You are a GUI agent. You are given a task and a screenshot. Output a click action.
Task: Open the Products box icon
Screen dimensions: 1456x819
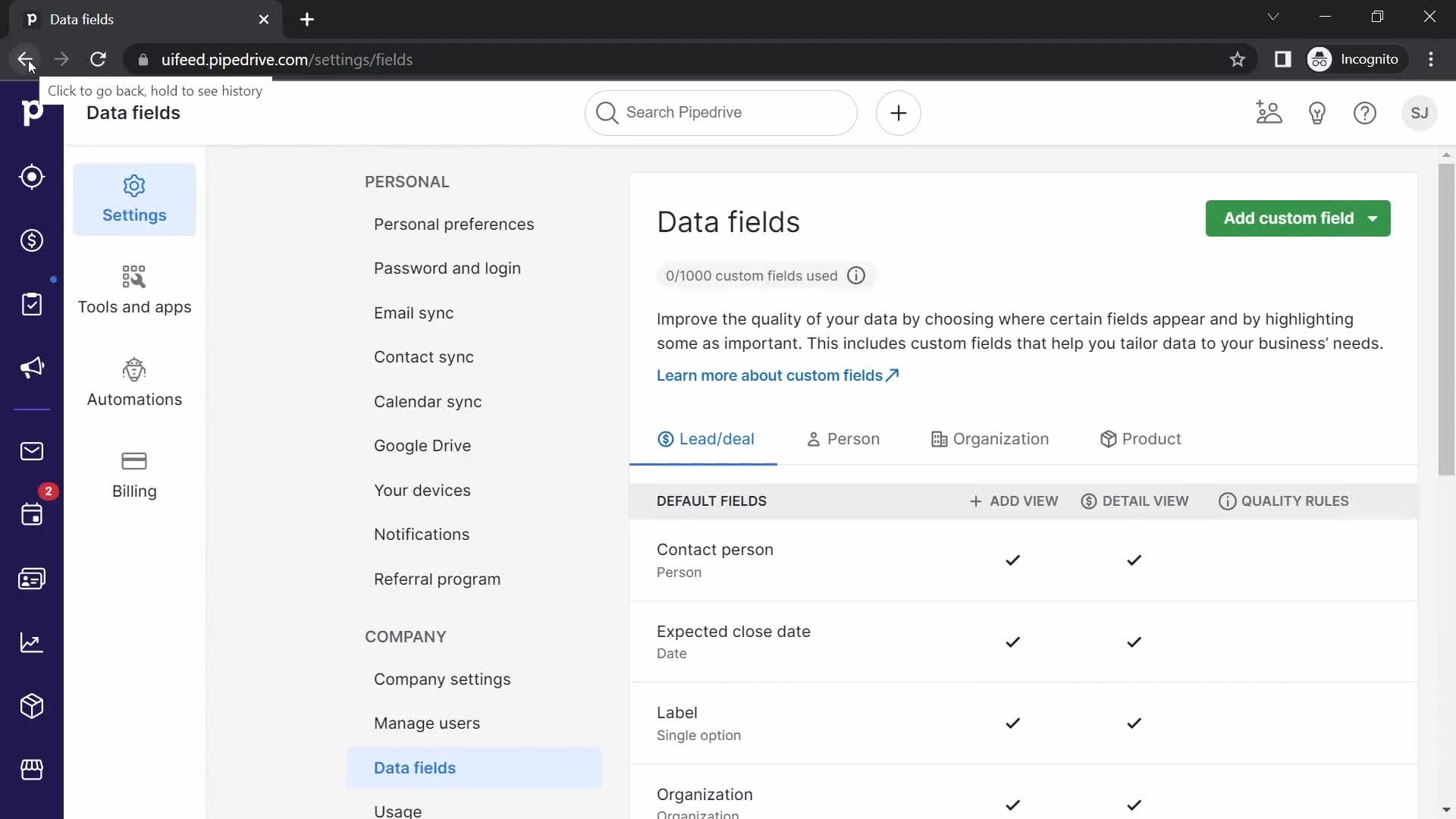pyautogui.click(x=31, y=707)
